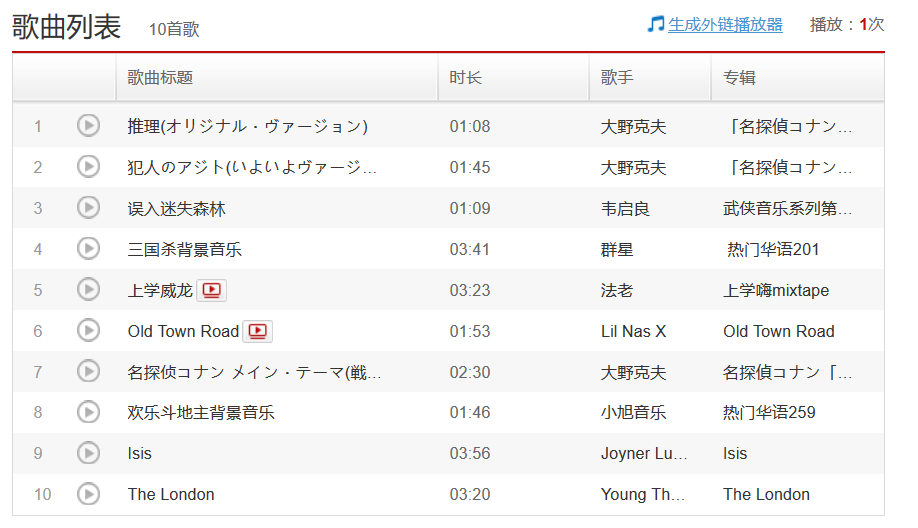918x528 pixels.
Task: Open the 生成外链播放器 link
Action: 725,25
